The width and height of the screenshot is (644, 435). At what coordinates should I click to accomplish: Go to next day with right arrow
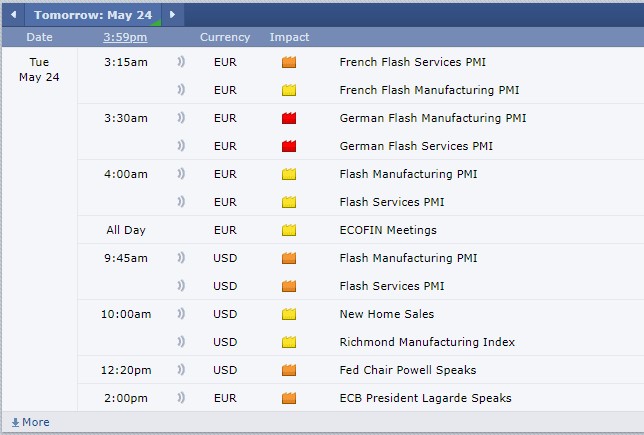click(172, 15)
